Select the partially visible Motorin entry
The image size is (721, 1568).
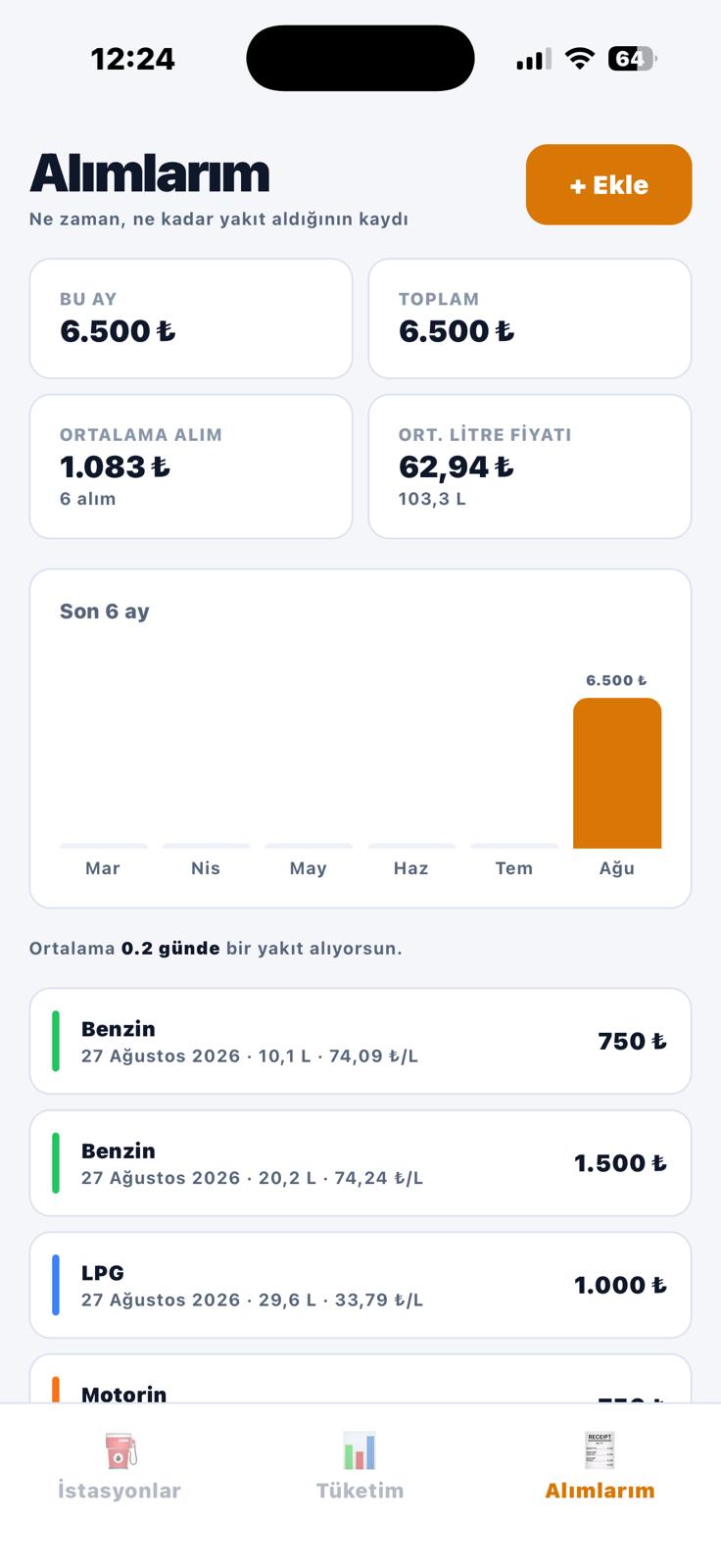(x=360, y=1379)
